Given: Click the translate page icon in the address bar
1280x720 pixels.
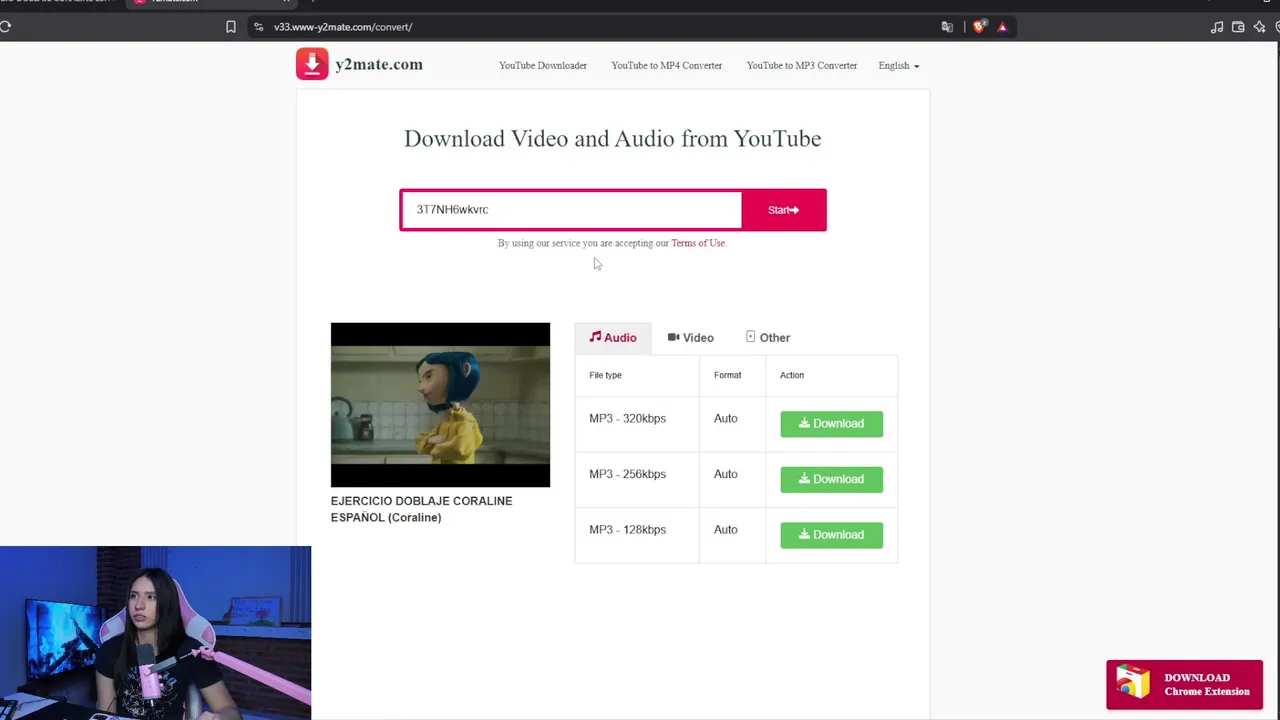Looking at the screenshot, I should pos(947,27).
